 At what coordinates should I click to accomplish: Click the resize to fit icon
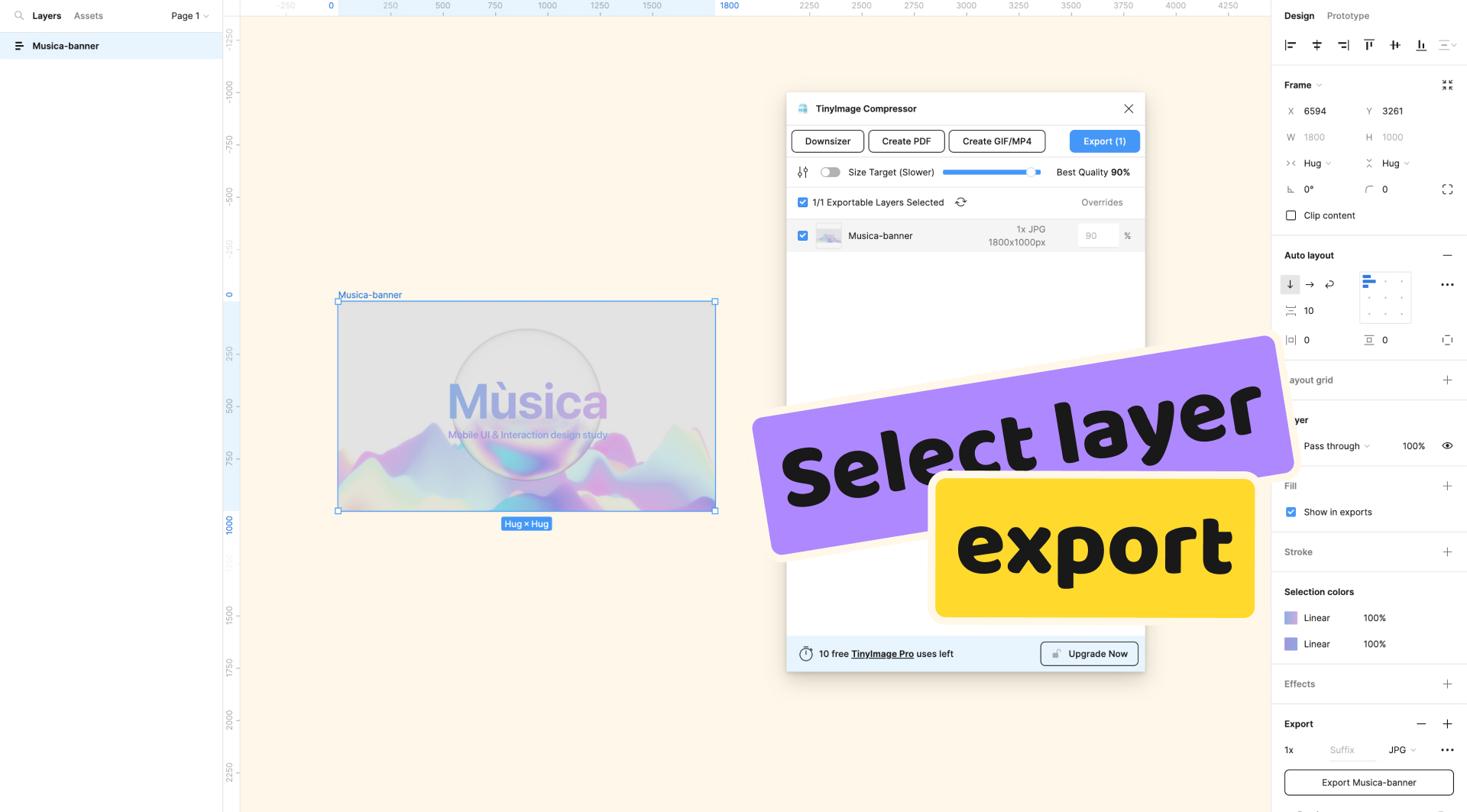pos(1446,85)
